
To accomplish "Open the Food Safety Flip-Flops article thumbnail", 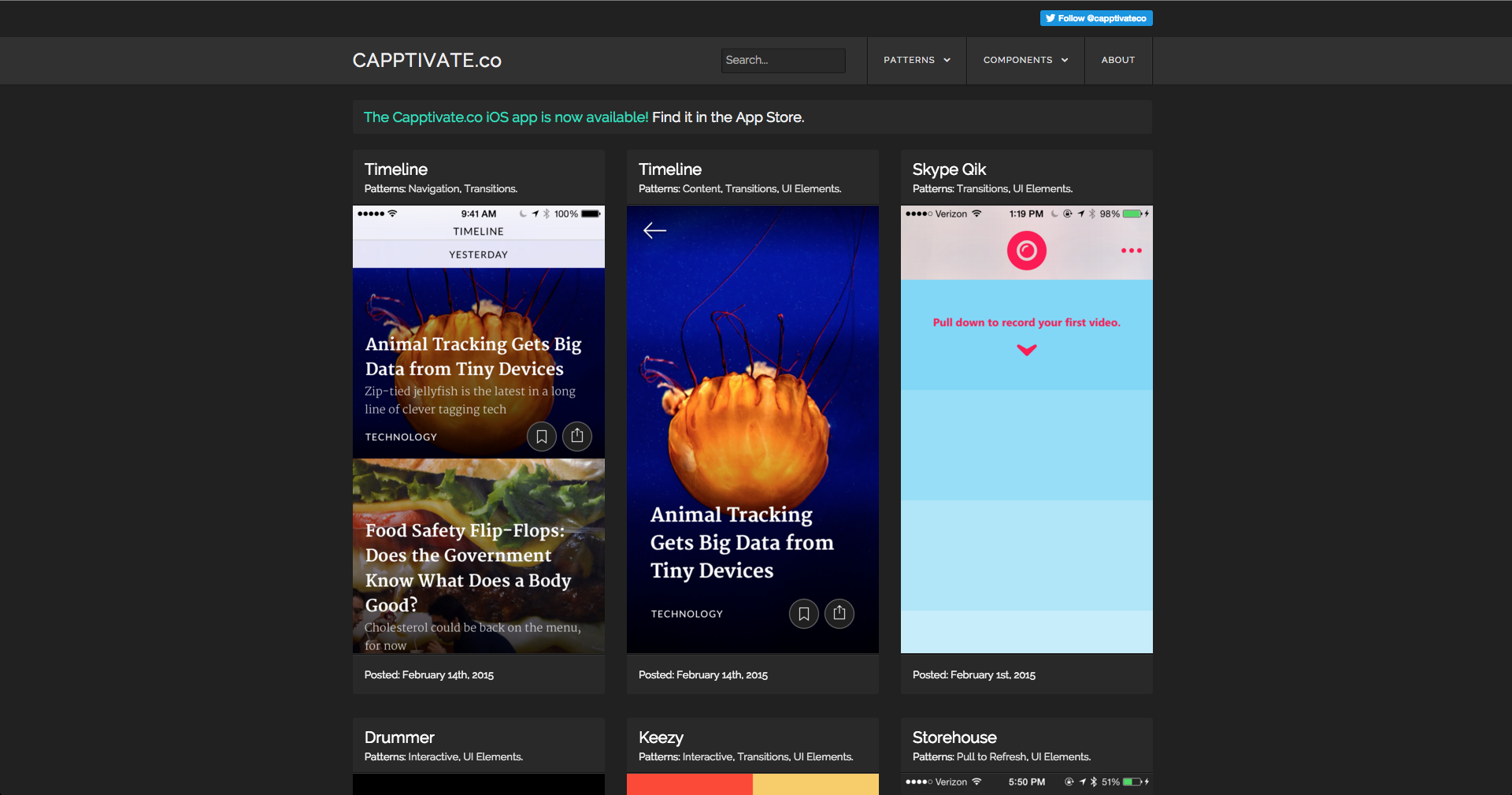I will 479,556.
